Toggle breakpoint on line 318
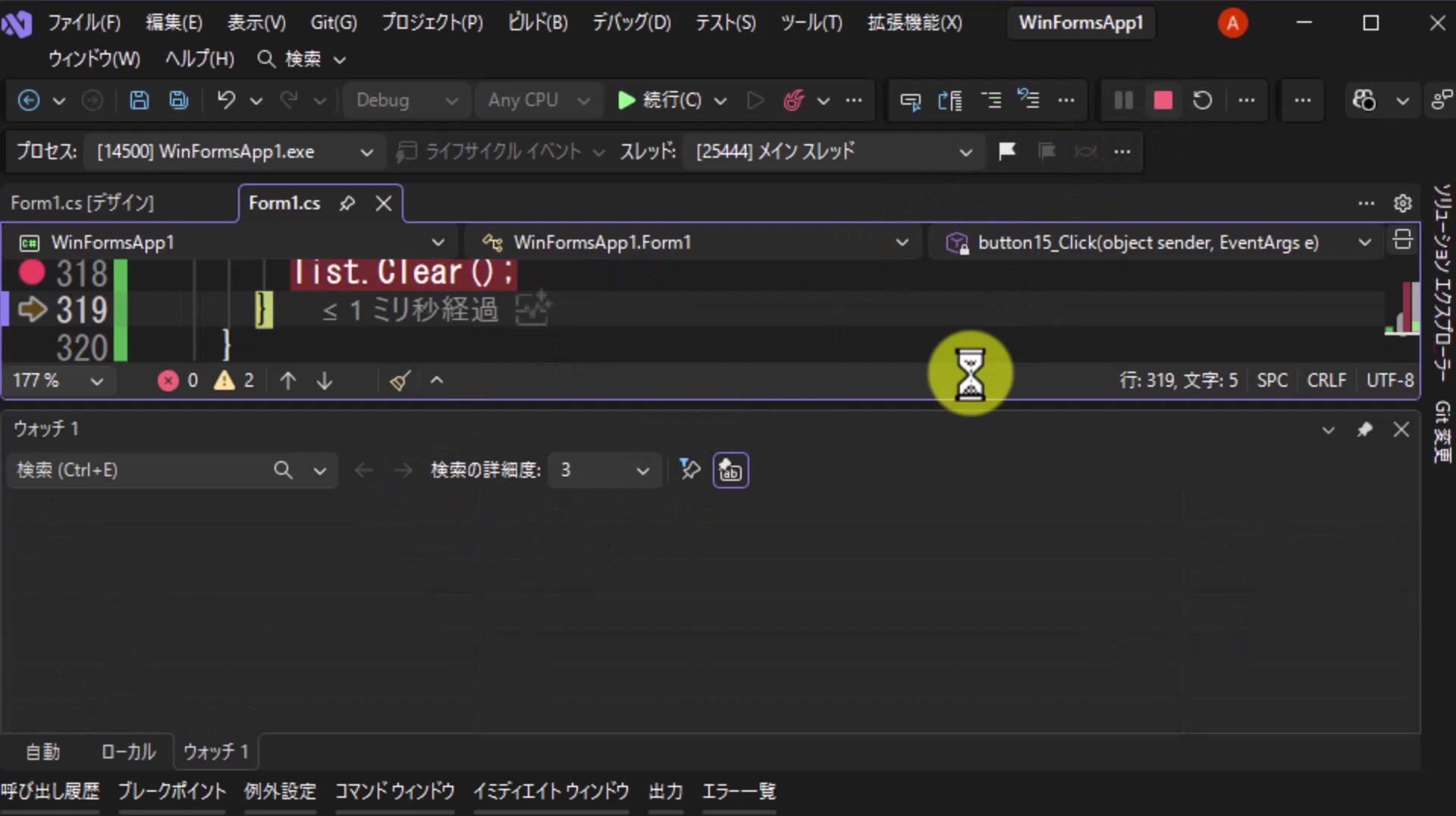The height and width of the screenshot is (816, 1456). (32, 272)
